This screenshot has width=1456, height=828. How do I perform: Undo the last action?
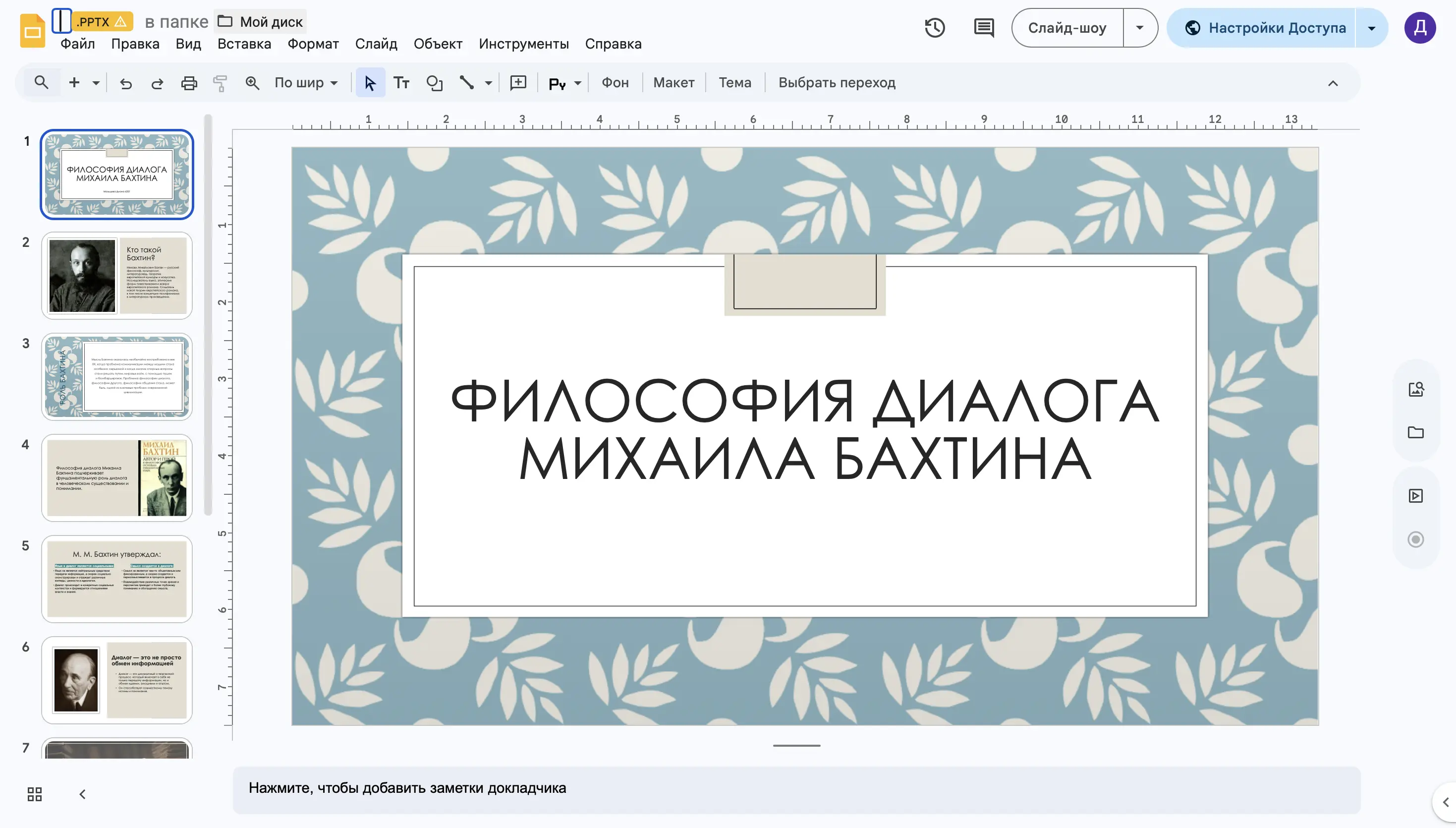125,82
